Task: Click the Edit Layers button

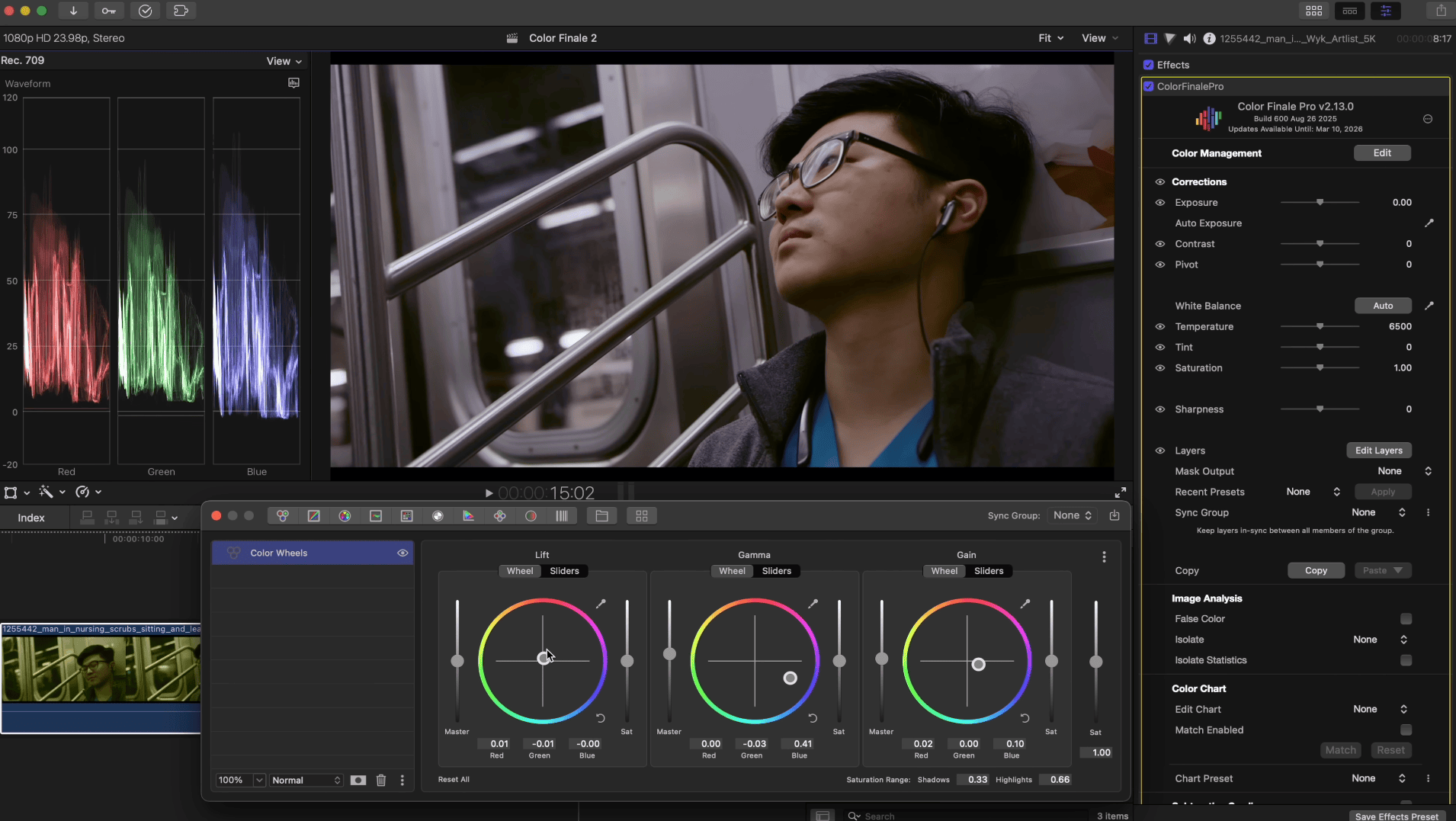Action: [1378, 451]
